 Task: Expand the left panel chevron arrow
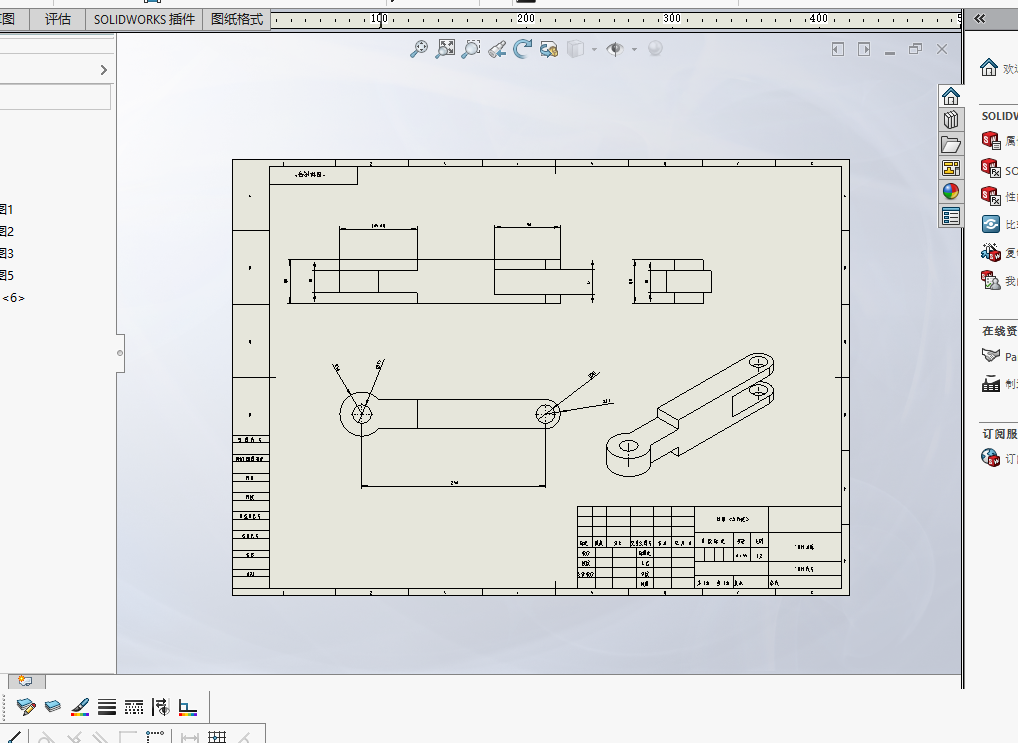click(104, 69)
